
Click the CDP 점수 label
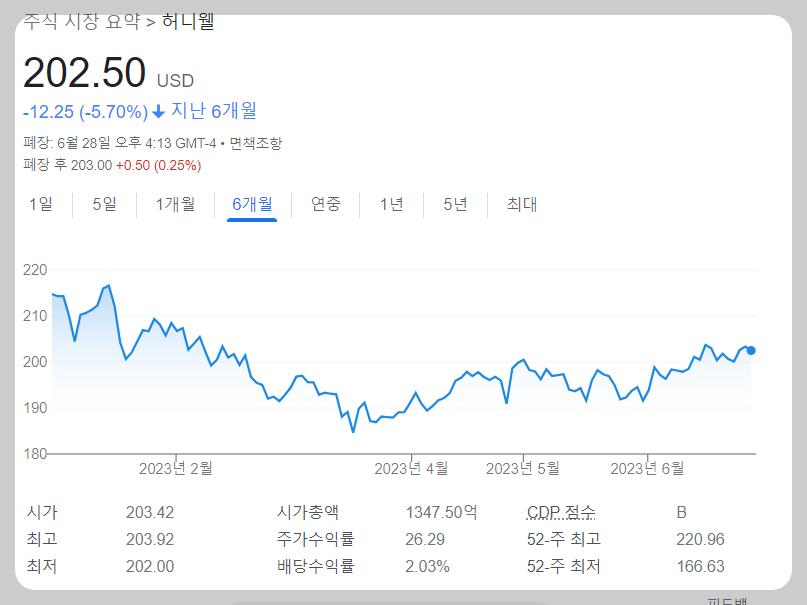pyautogui.click(x=561, y=512)
